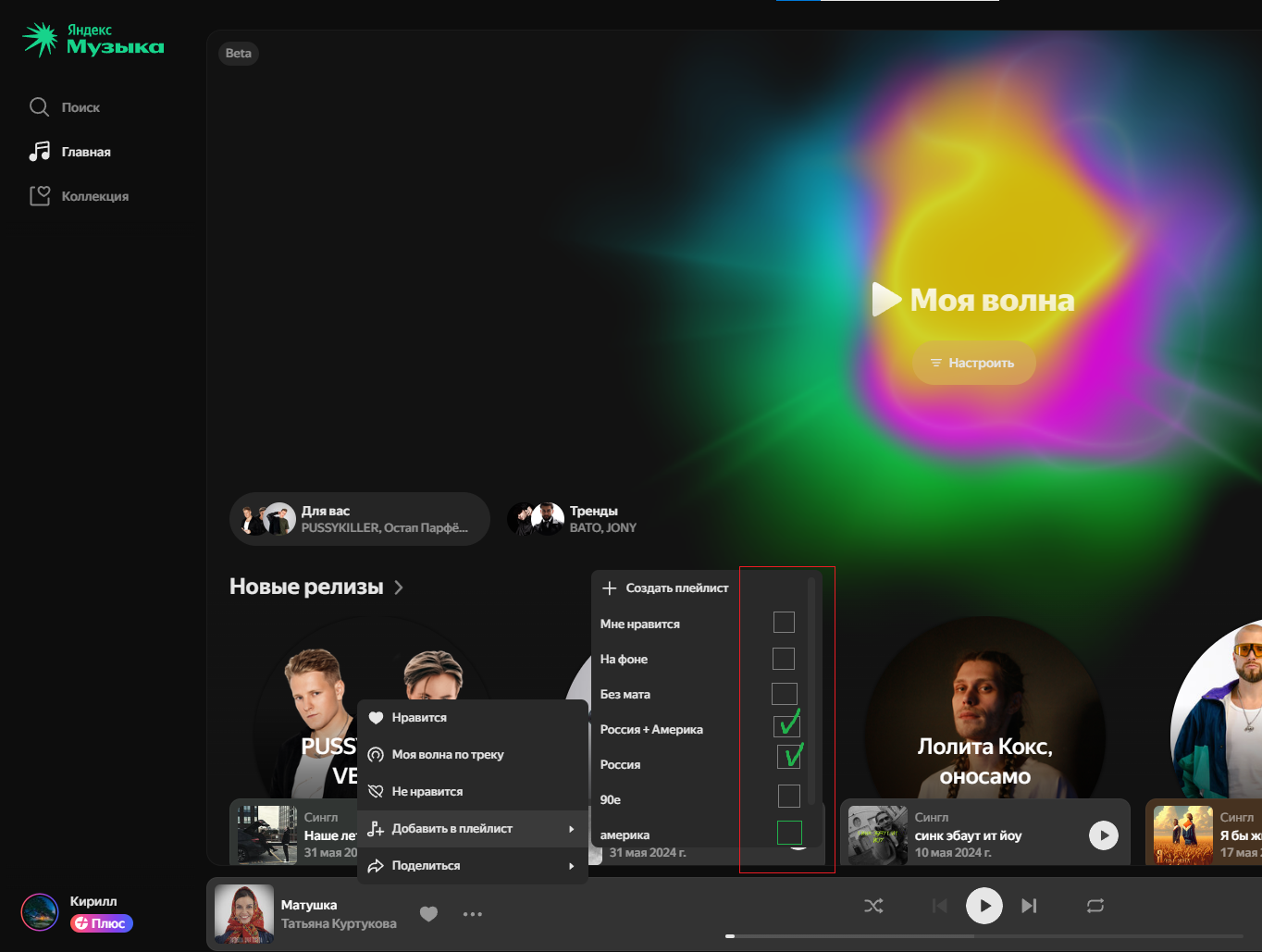Expand the Поделиться submenu arrow
The image size is (1262, 952).
tap(572, 866)
